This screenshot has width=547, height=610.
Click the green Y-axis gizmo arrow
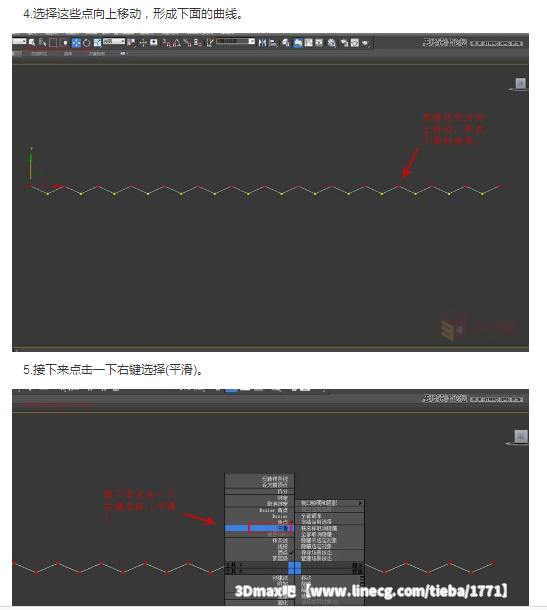(x=31, y=156)
